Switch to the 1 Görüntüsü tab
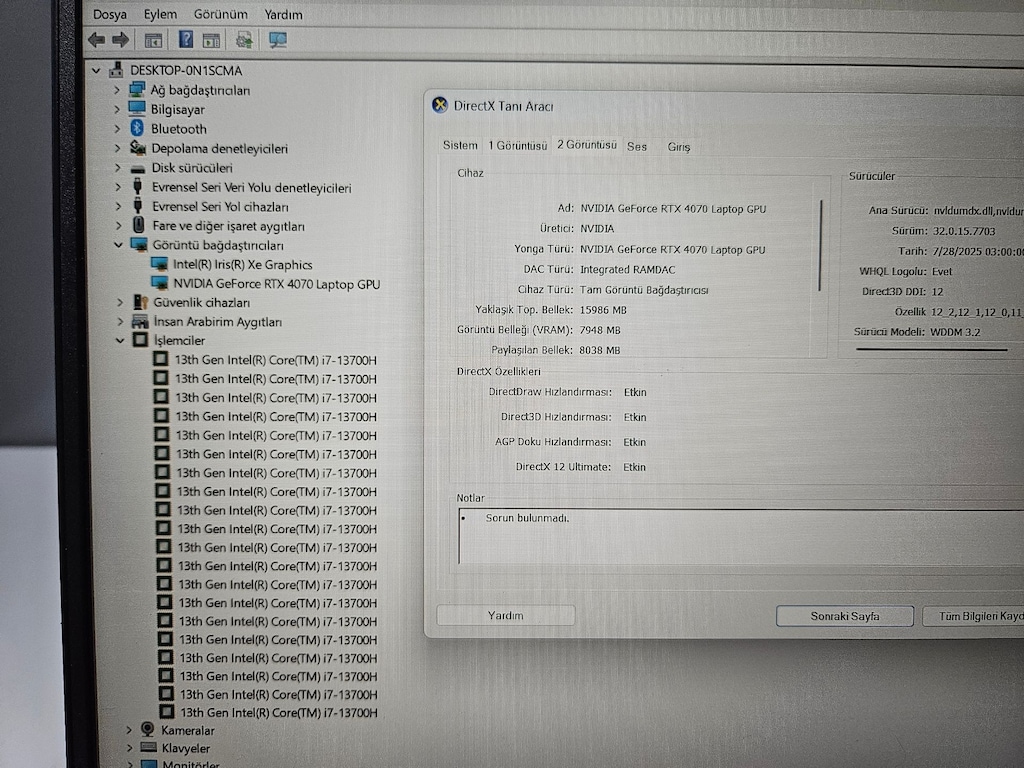 pyautogui.click(x=517, y=146)
